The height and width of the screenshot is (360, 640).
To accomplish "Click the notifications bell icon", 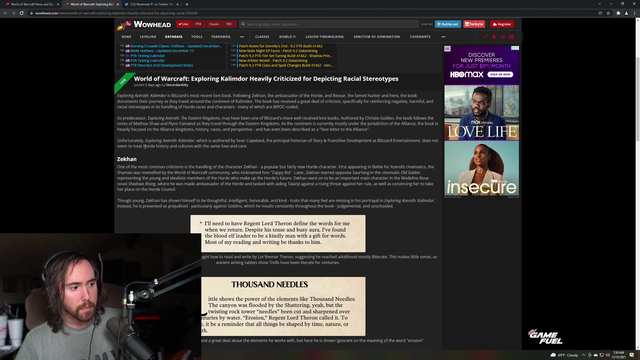I will point(494,37).
